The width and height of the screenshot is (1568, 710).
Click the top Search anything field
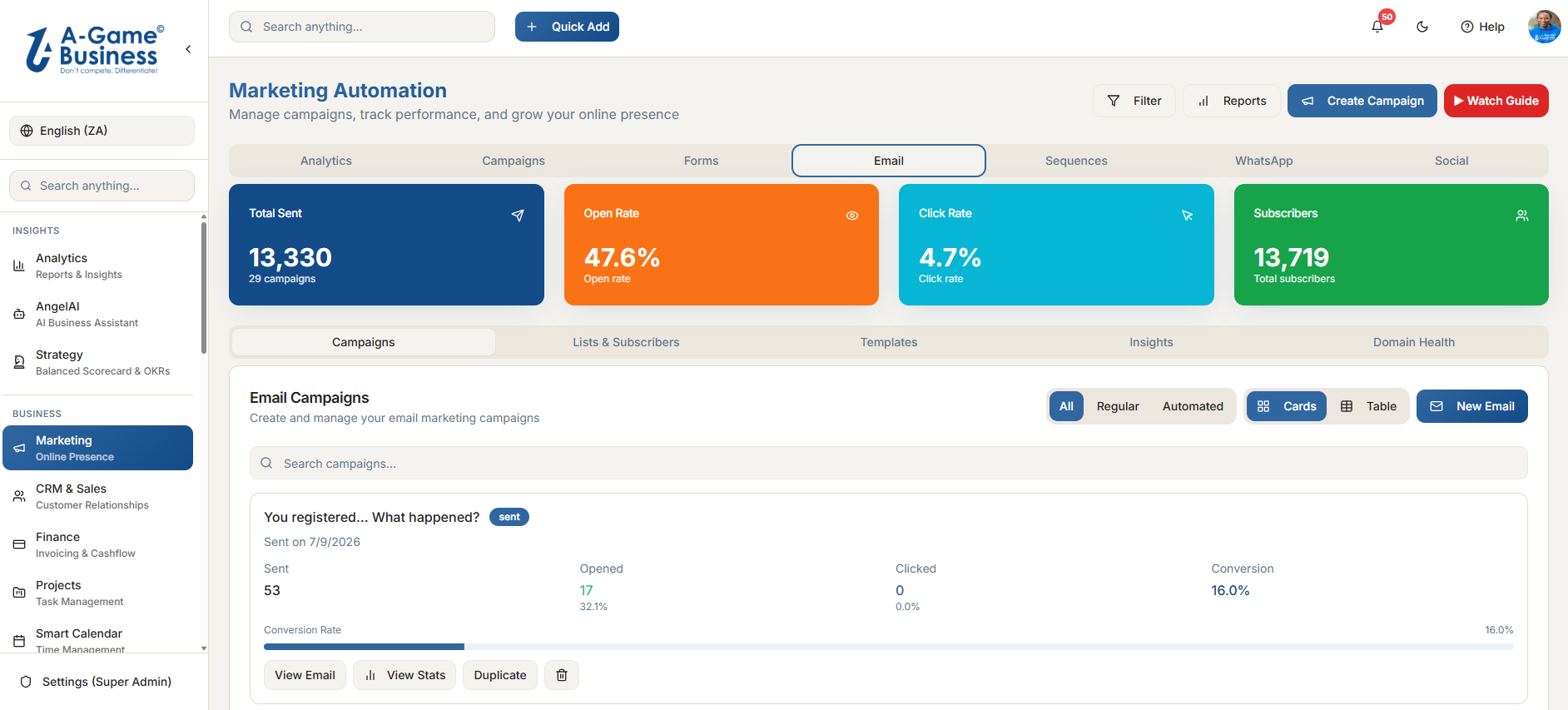[x=362, y=27]
